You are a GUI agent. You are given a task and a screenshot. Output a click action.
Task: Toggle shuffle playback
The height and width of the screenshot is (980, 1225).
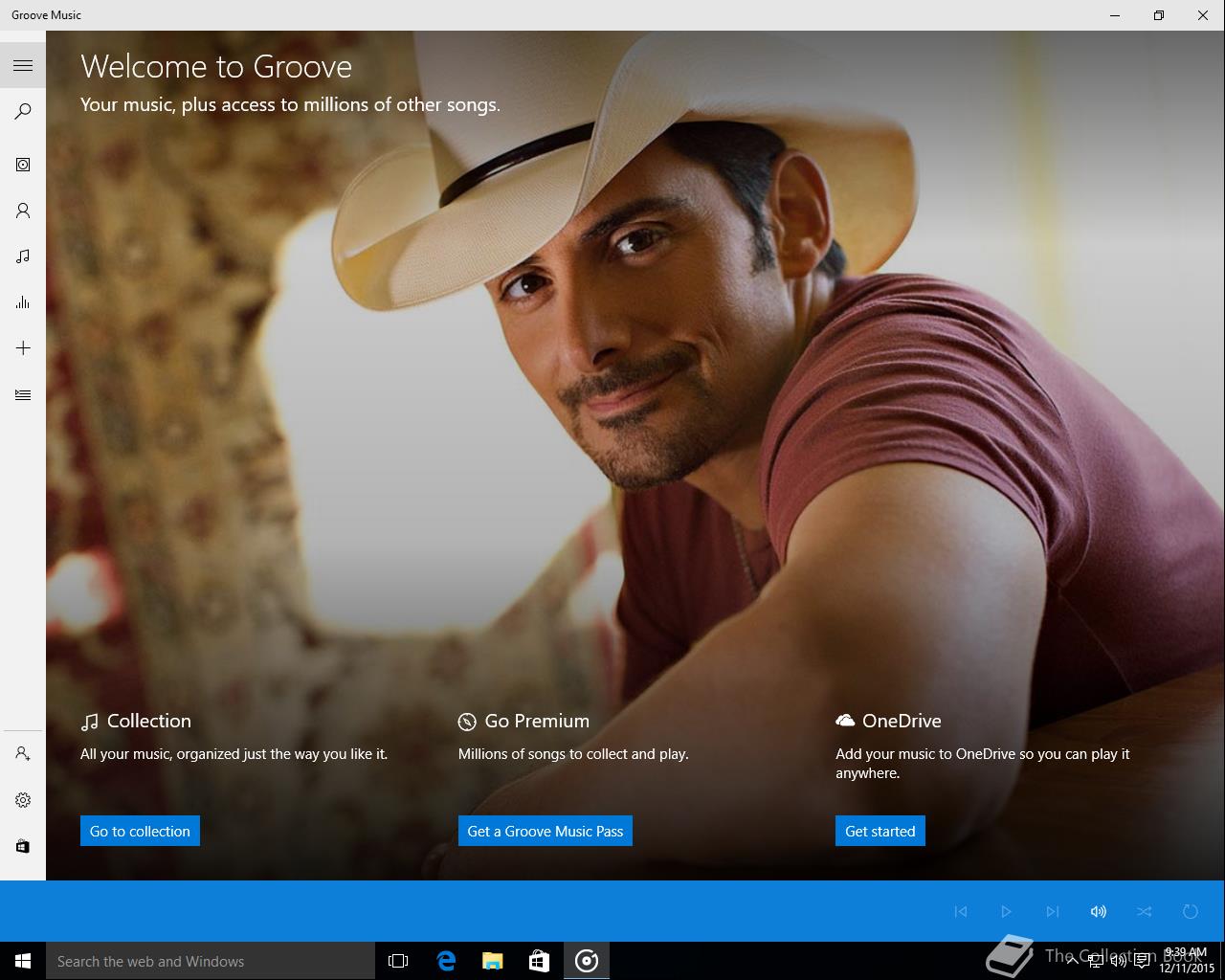pyautogui.click(x=1145, y=911)
